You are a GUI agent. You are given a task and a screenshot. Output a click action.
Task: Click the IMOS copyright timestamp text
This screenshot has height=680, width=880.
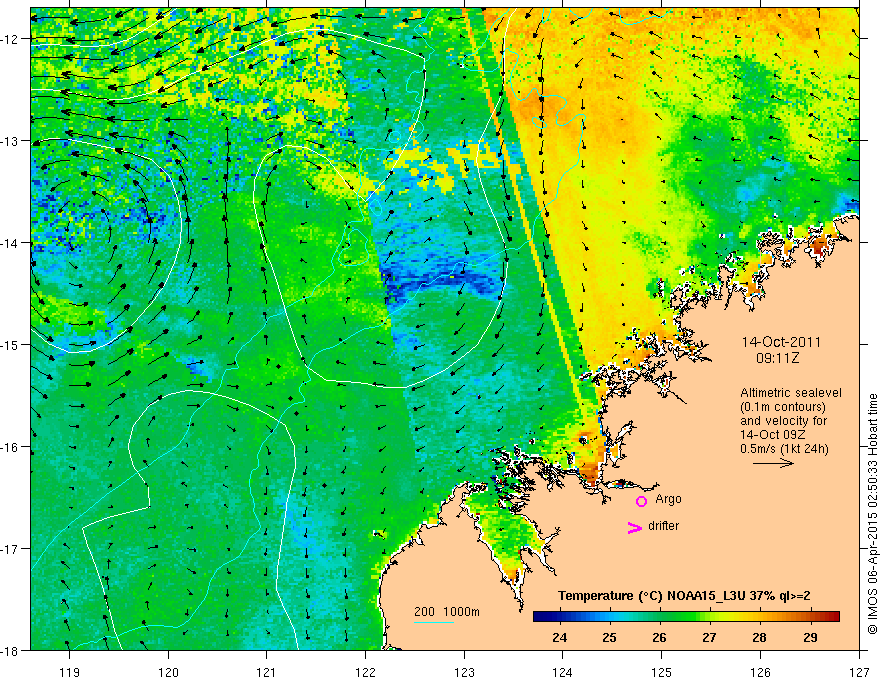872,514
